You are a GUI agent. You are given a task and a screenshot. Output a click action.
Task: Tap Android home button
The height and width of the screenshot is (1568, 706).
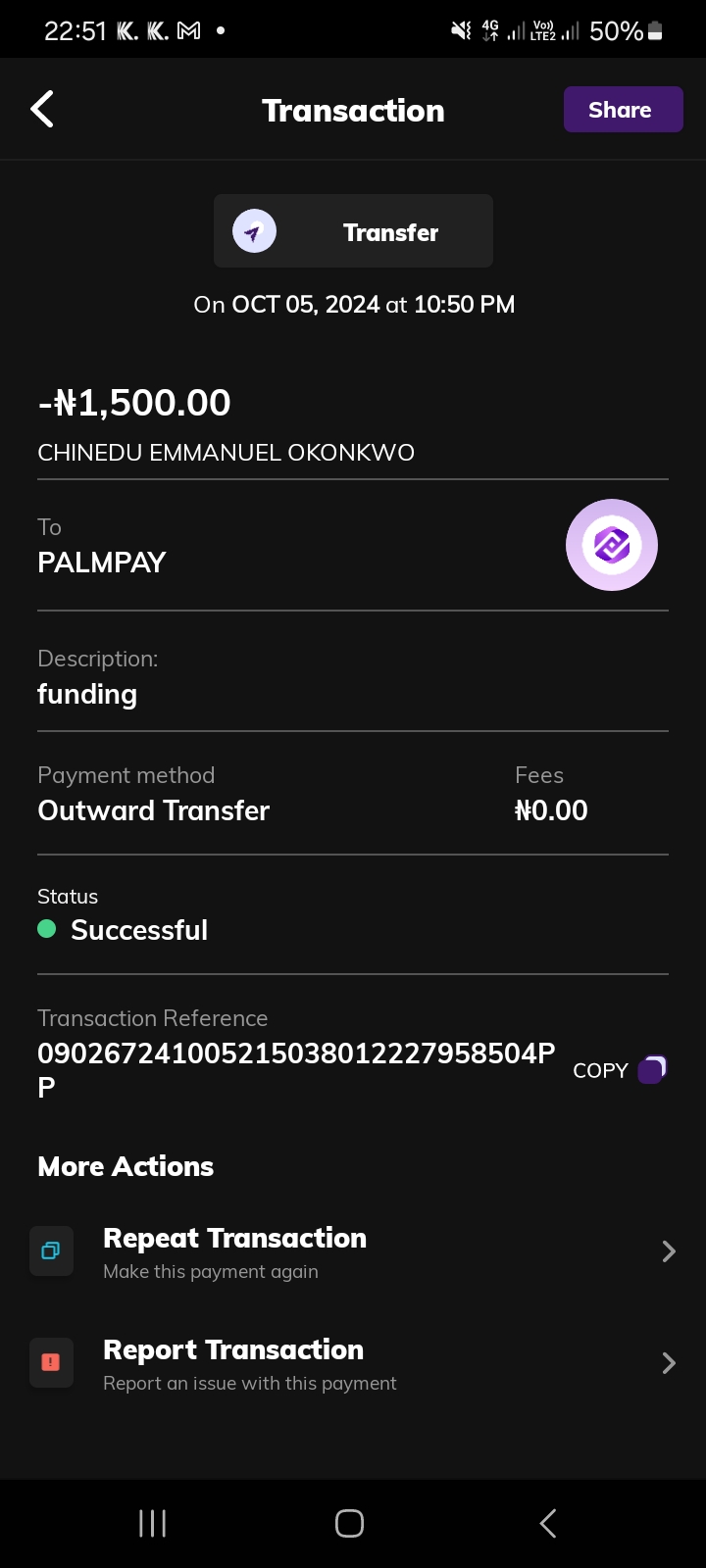coord(350,1523)
